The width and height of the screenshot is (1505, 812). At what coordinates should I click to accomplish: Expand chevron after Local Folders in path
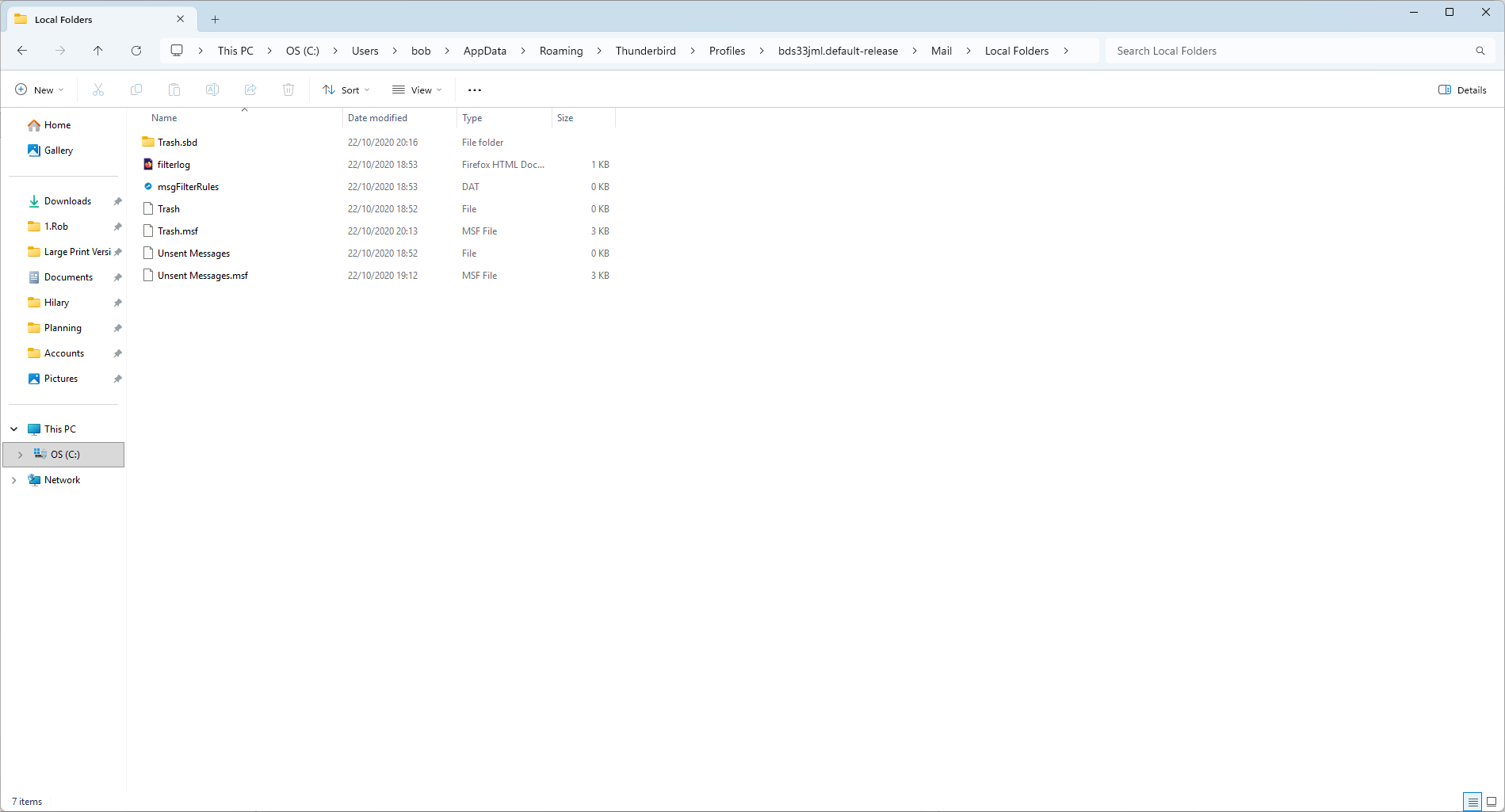coord(1066,51)
